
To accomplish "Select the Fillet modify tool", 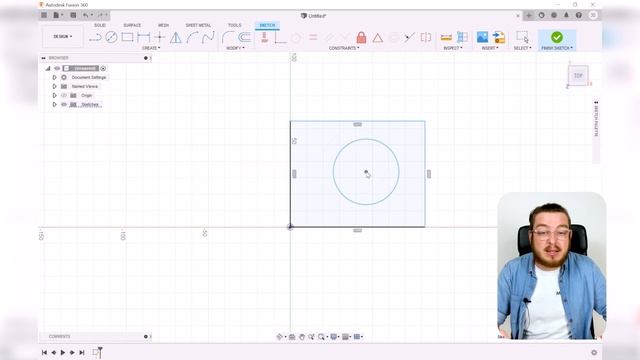I will [x=228, y=38].
